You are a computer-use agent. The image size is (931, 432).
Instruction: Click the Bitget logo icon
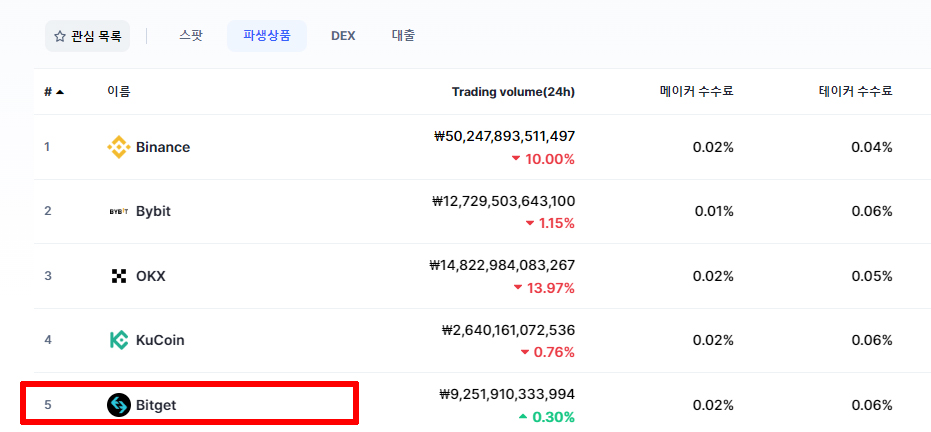point(119,405)
